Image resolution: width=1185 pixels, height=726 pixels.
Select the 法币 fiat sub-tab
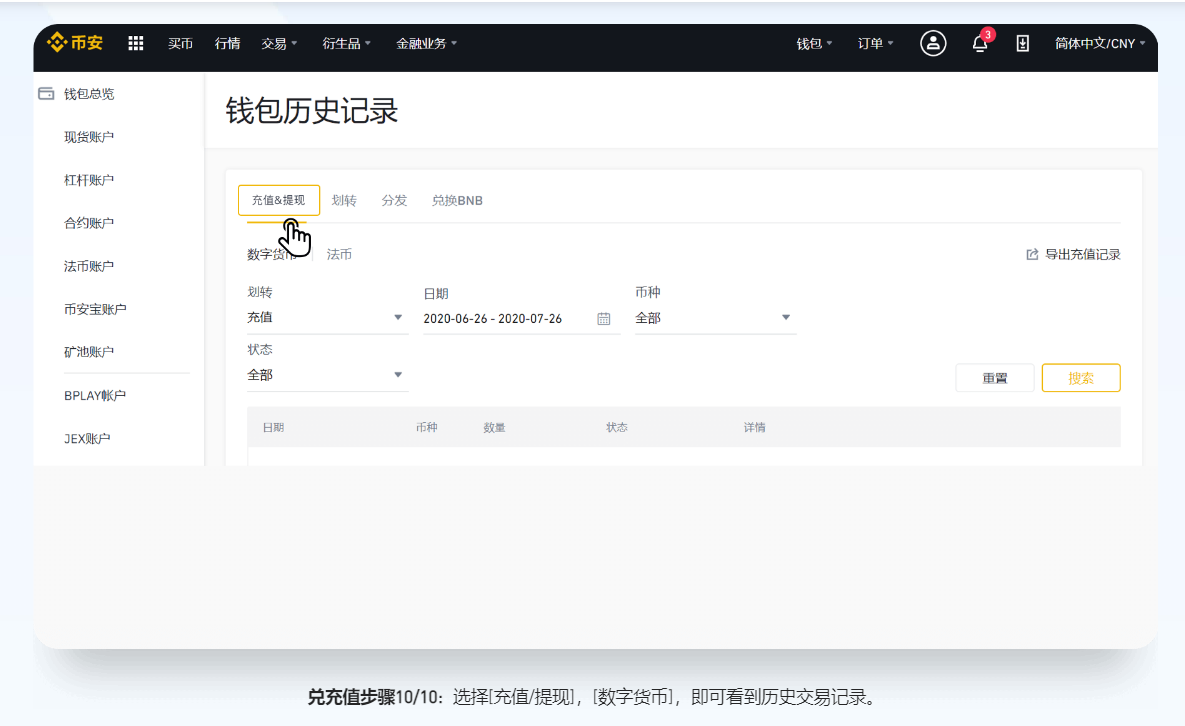(339, 255)
